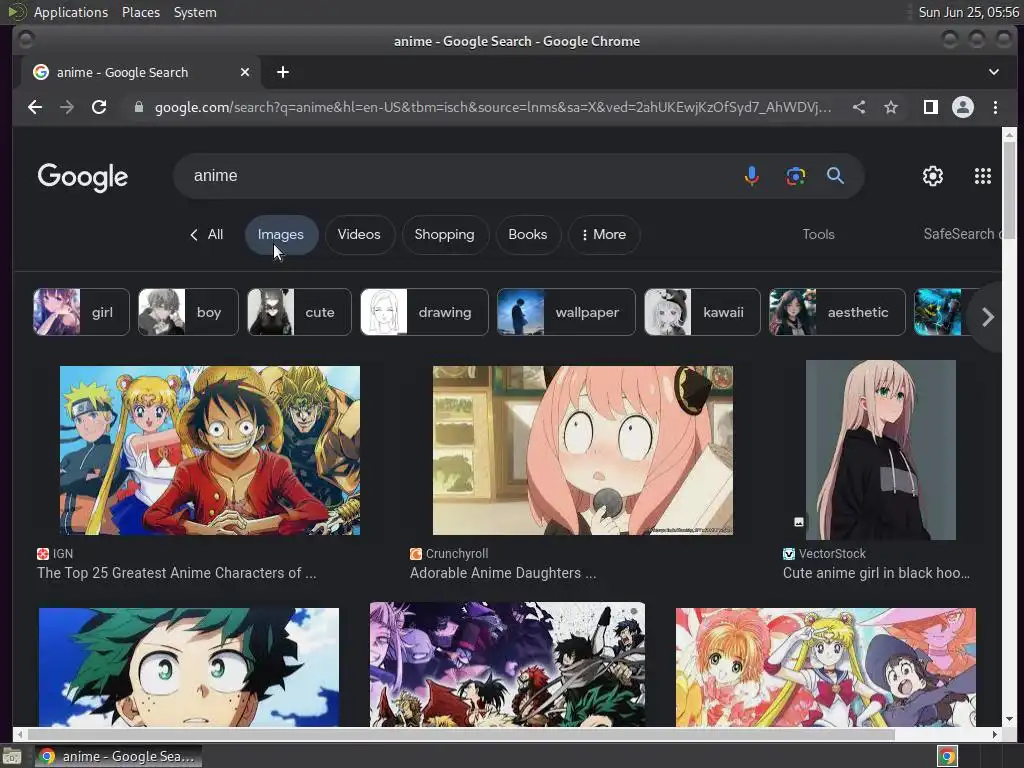Click the scroll-down arrow of vertical scrollbar
The width and height of the screenshot is (1024, 768).
point(1009,719)
